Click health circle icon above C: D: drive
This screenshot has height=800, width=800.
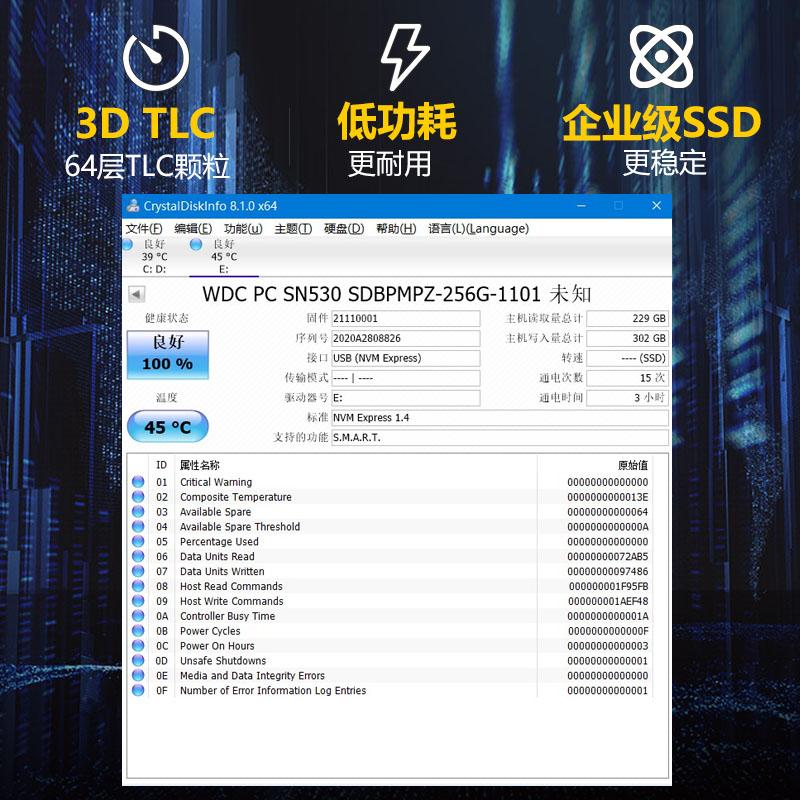pyautogui.click(x=128, y=244)
